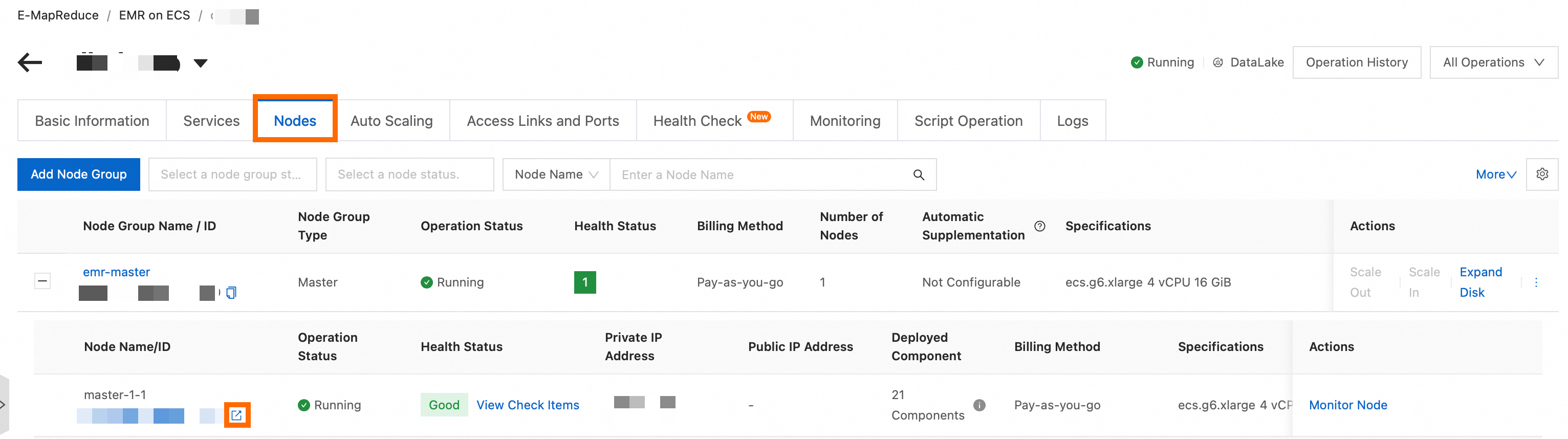This screenshot has height=439, width=1568.
Task: Open the Access Links and Ports tab
Action: pos(543,121)
